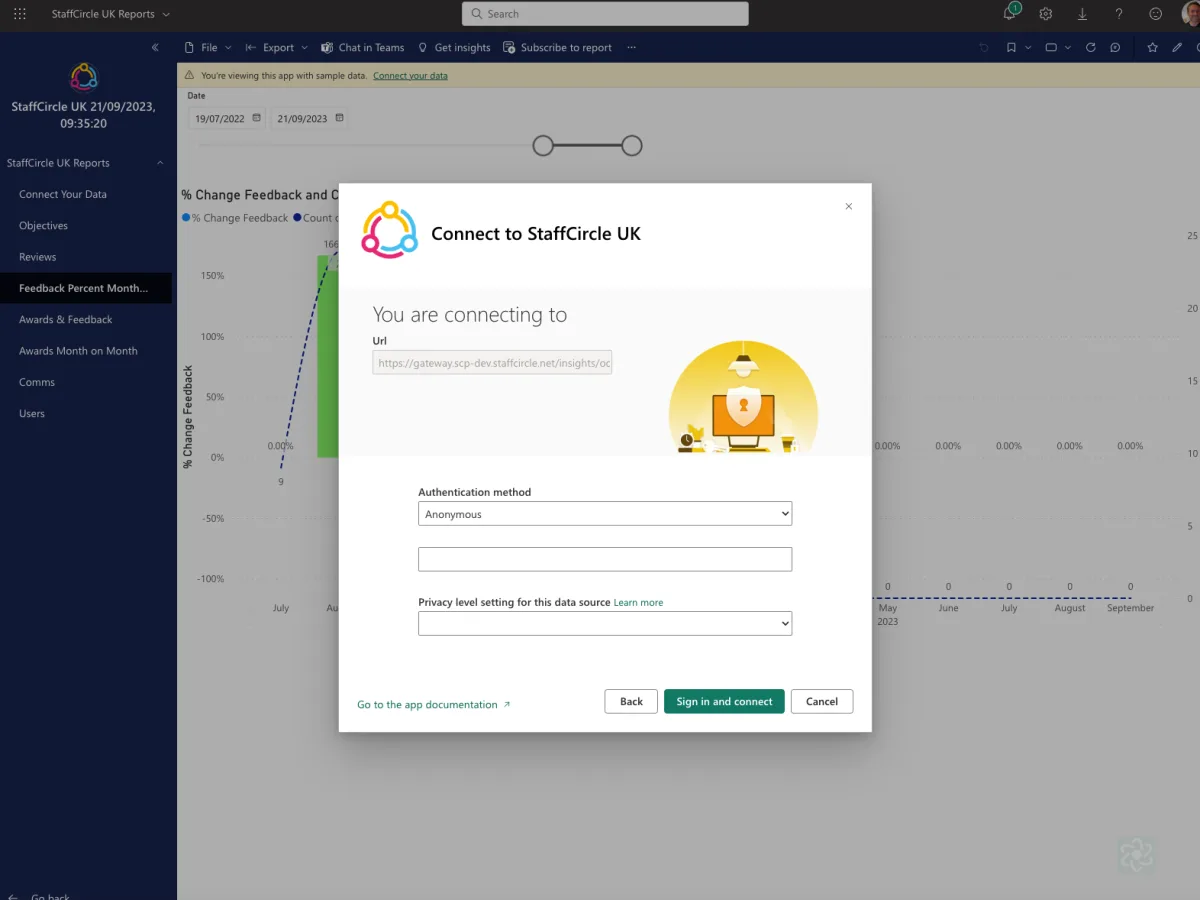Click the warning icon in sample data banner
Image resolution: width=1200 pixels, height=900 pixels.
pos(190,76)
